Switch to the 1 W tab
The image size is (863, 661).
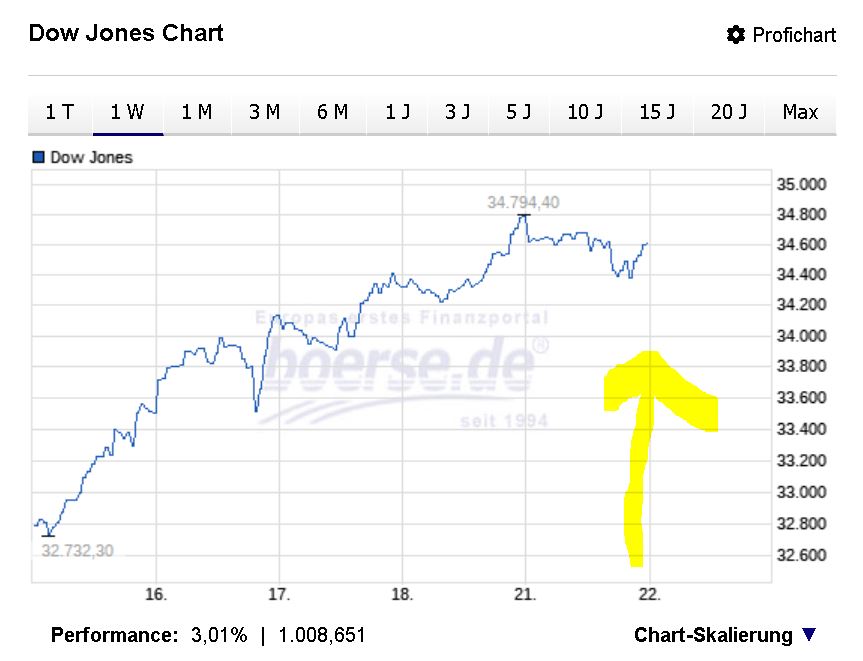coord(128,112)
